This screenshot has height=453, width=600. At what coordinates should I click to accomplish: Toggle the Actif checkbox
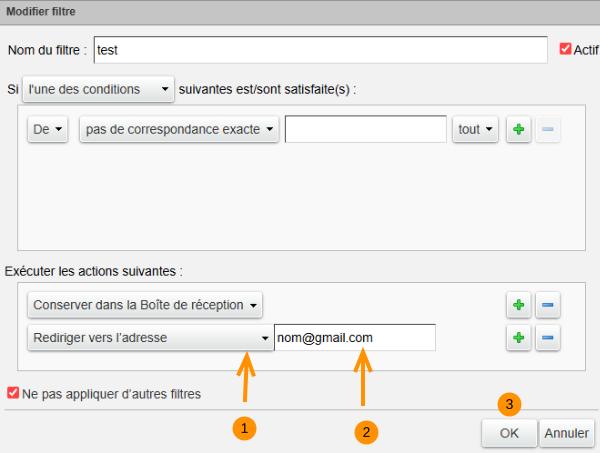565,49
